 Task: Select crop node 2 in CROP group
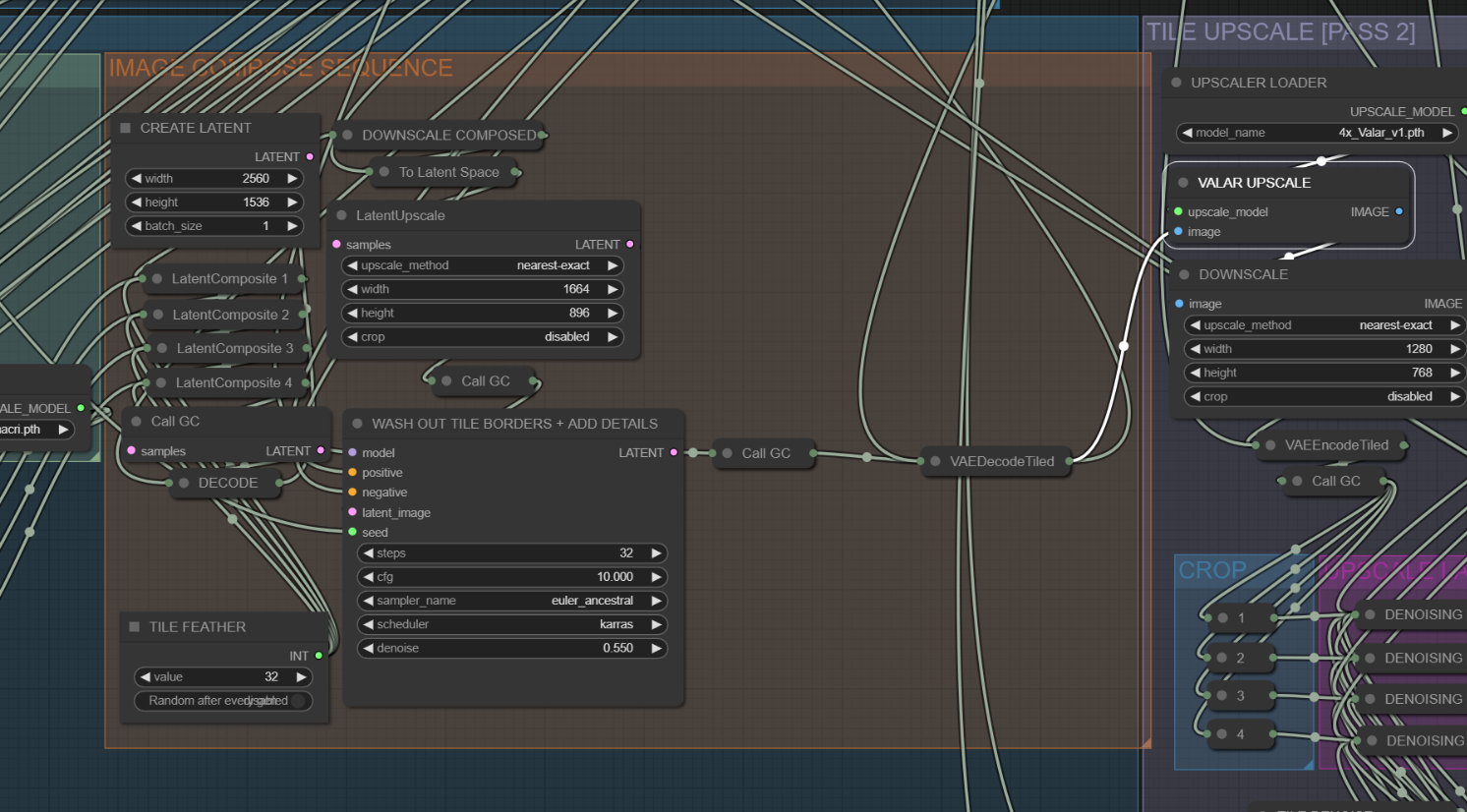[x=1241, y=658]
